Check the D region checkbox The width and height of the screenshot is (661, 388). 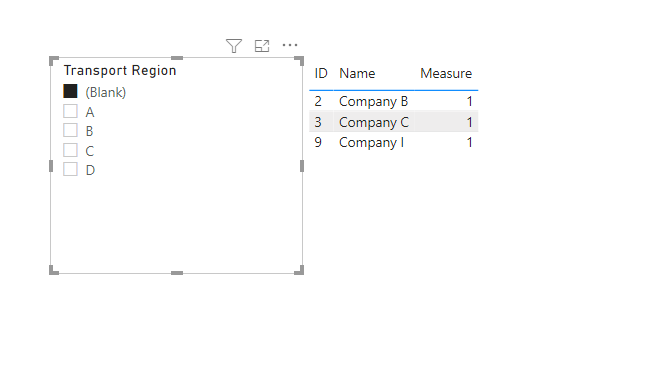coord(70,169)
